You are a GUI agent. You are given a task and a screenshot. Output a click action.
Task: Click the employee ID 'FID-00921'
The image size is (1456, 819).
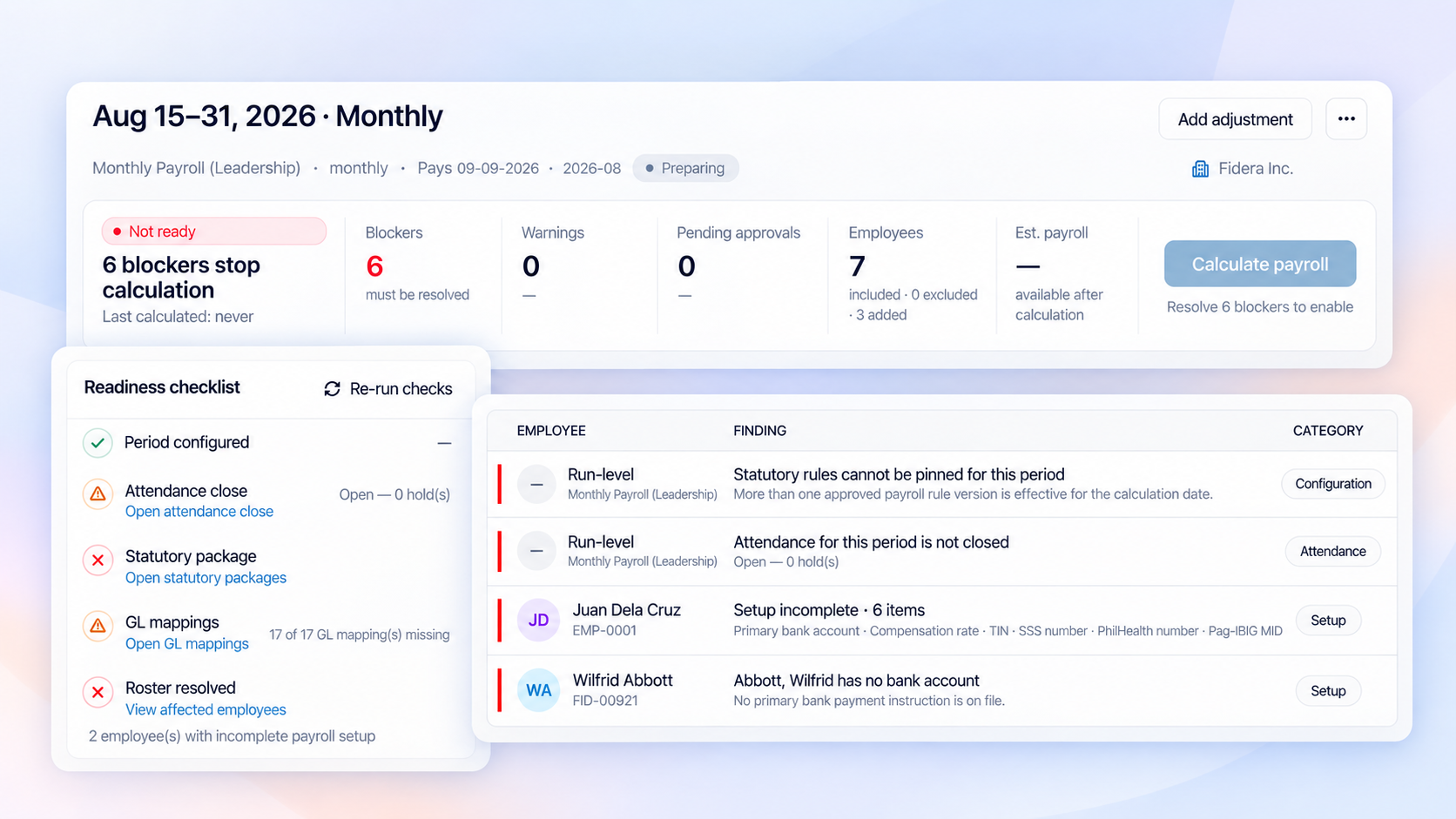pyautogui.click(x=605, y=701)
